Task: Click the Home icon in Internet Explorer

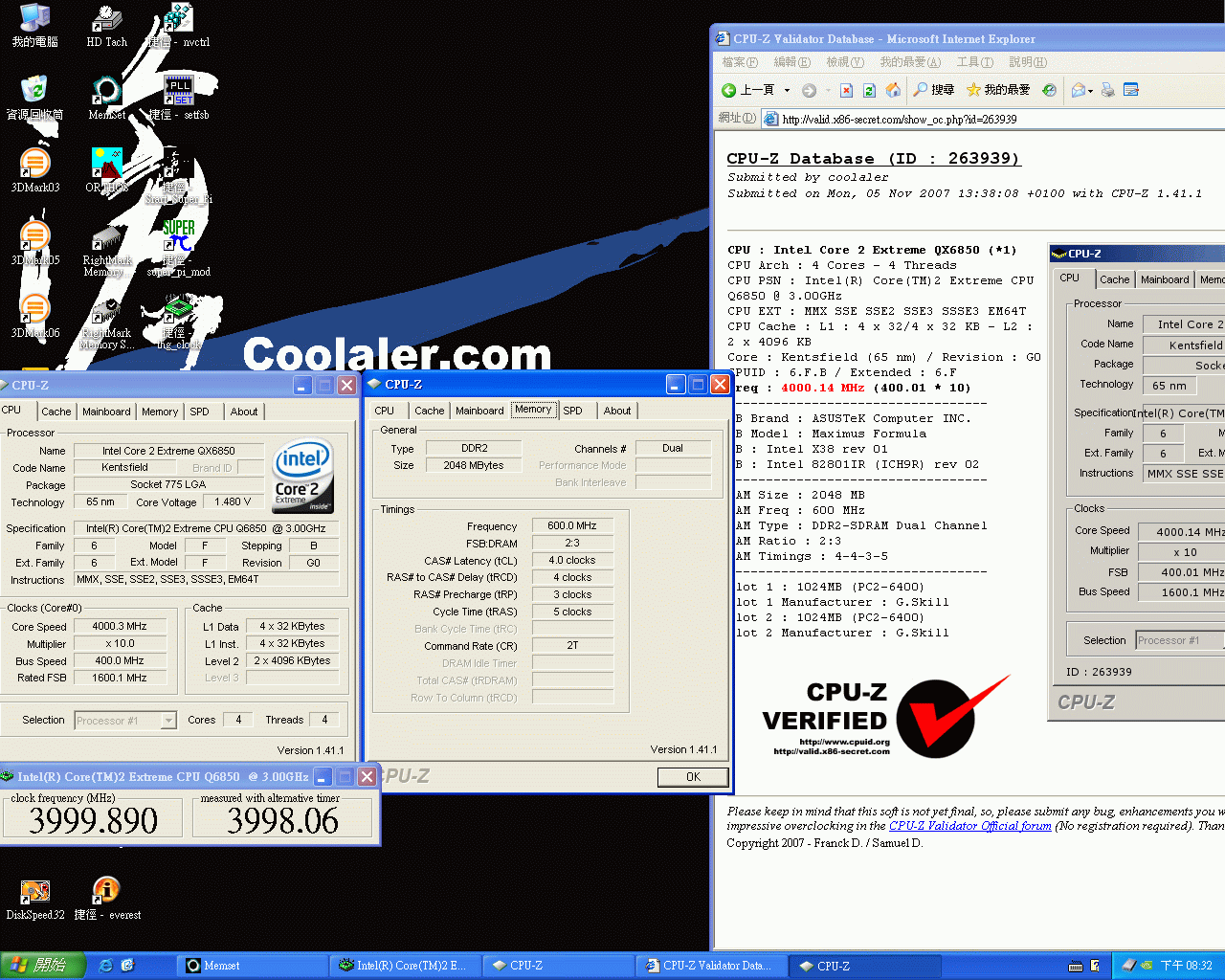Action: [x=894, y=89]
